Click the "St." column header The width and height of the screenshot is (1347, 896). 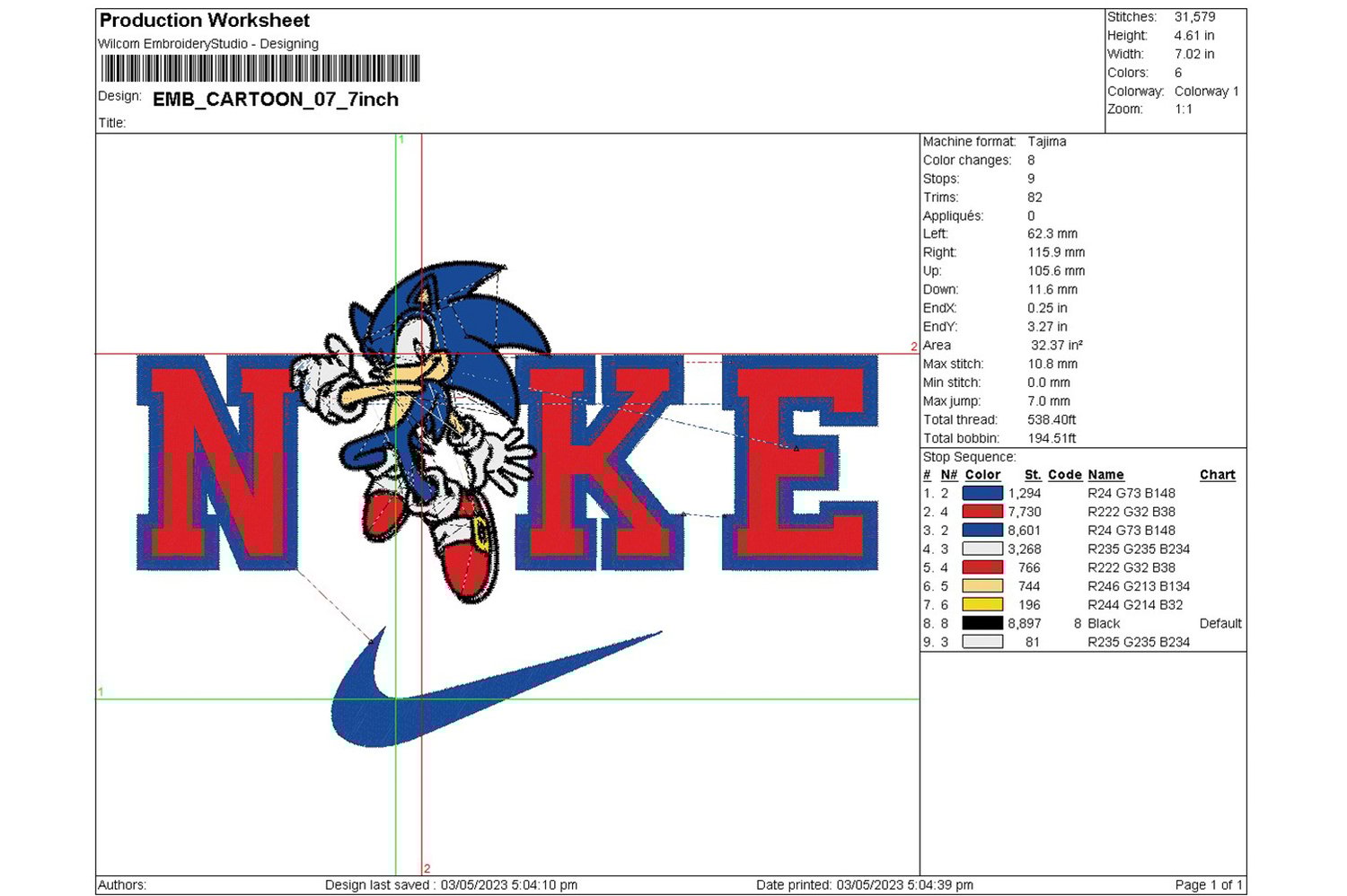[x=1033, y=475]
